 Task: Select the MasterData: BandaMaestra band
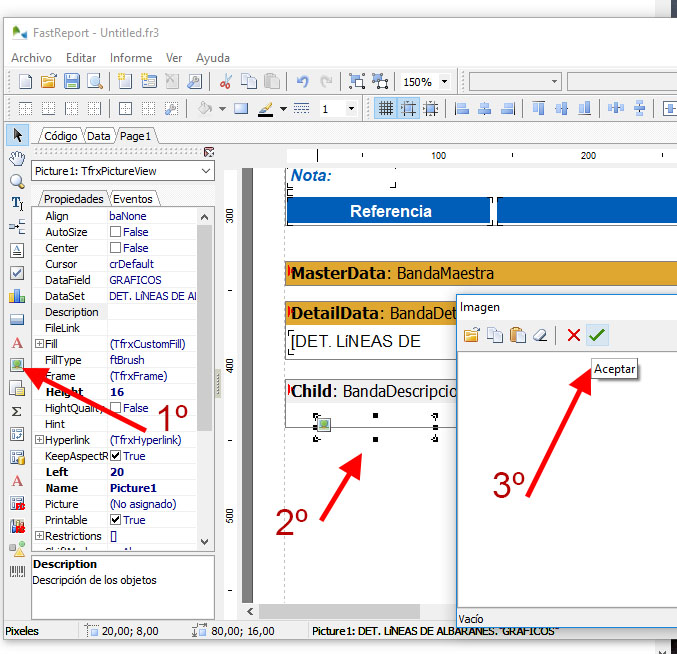click(481, 273)
